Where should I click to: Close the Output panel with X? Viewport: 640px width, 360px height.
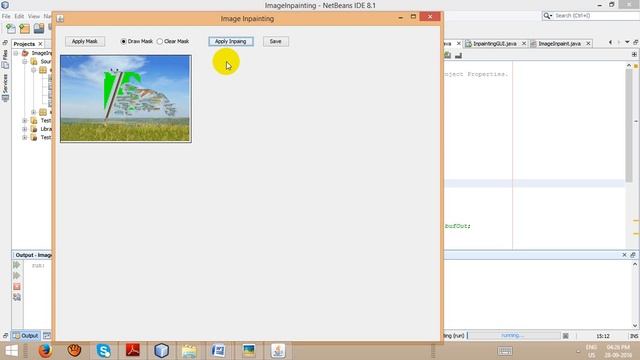click(x=624, y=255)
